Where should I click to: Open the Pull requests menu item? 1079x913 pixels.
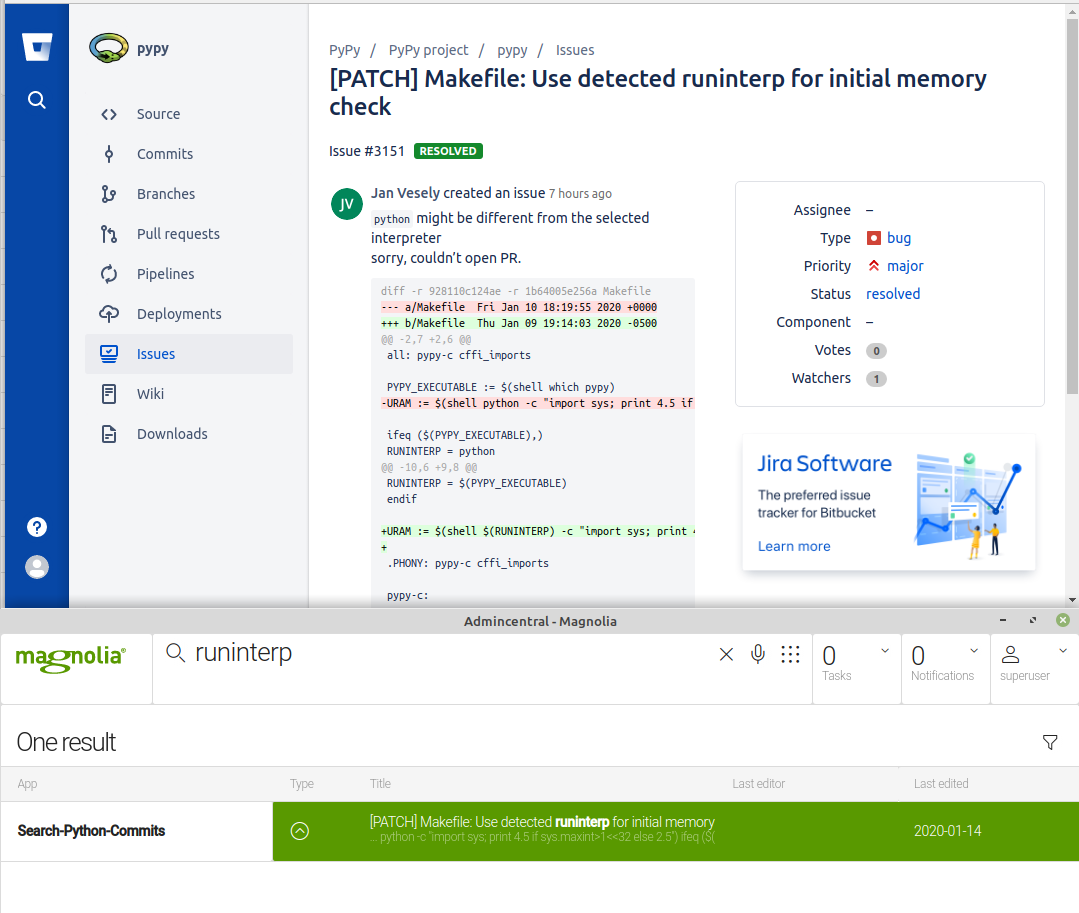tap(178, 234)
